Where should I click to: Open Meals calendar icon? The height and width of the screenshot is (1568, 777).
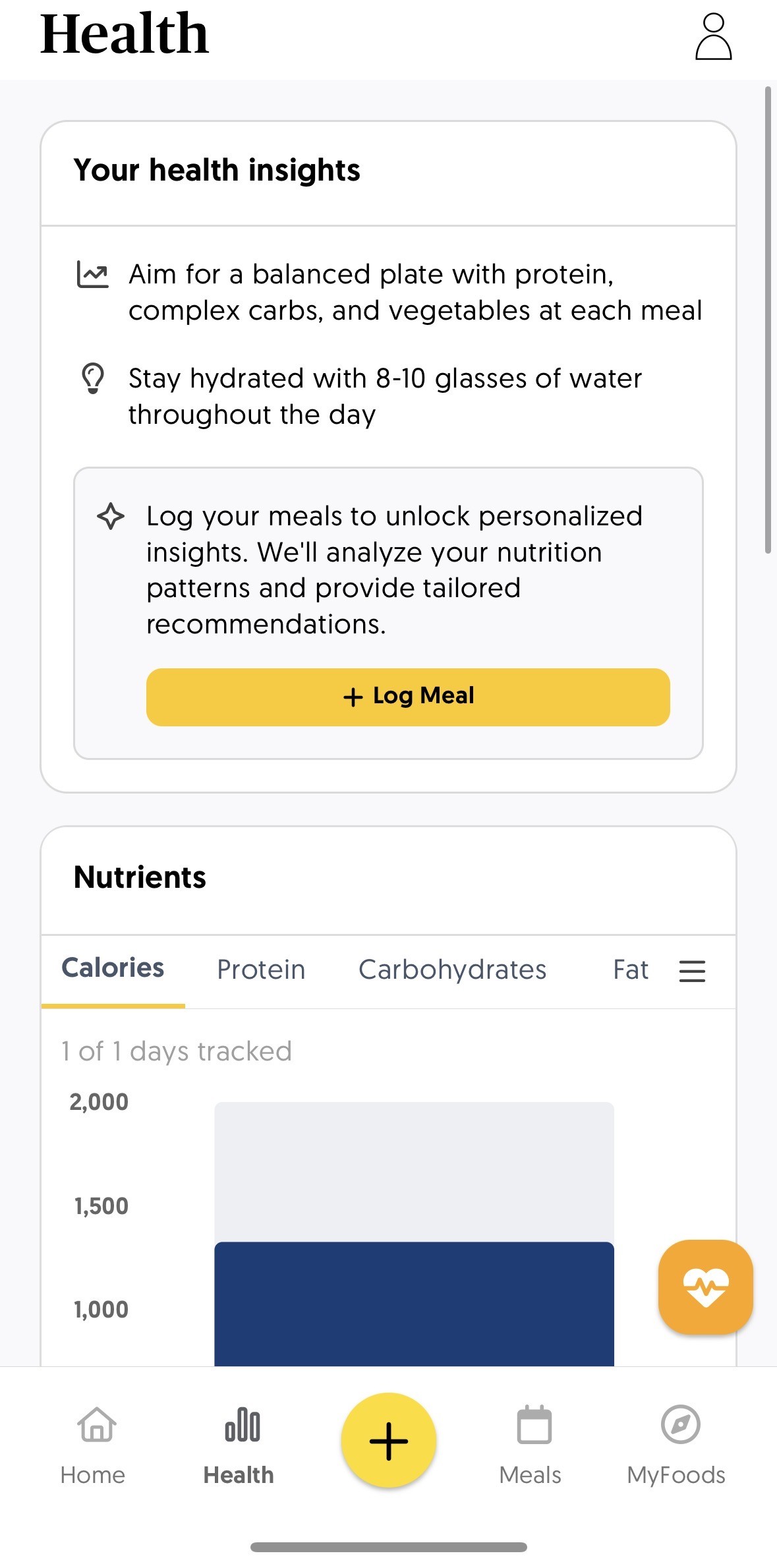[x=534, y=1426]
